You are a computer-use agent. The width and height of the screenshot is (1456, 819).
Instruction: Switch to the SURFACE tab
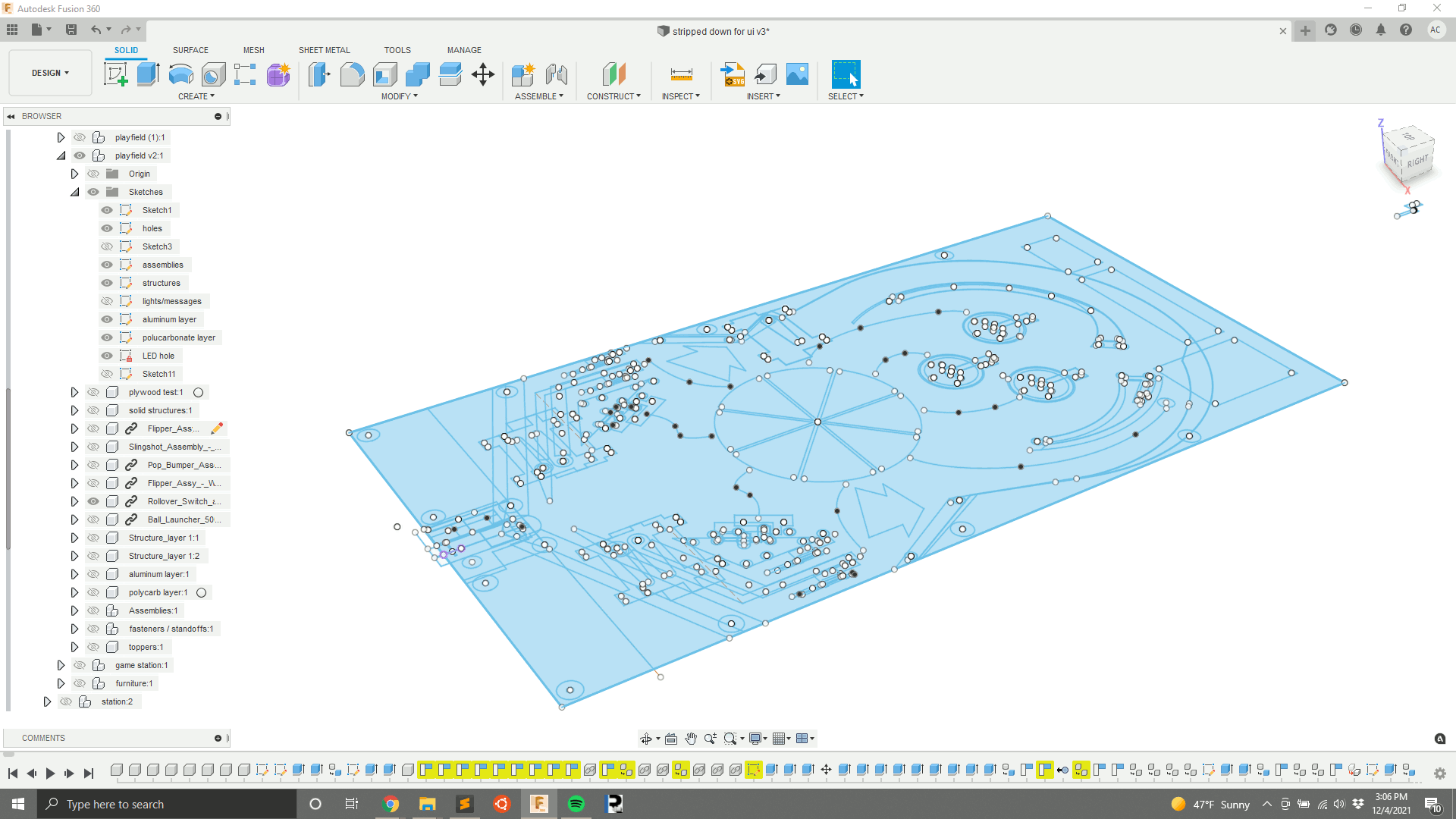pos(190,50)
